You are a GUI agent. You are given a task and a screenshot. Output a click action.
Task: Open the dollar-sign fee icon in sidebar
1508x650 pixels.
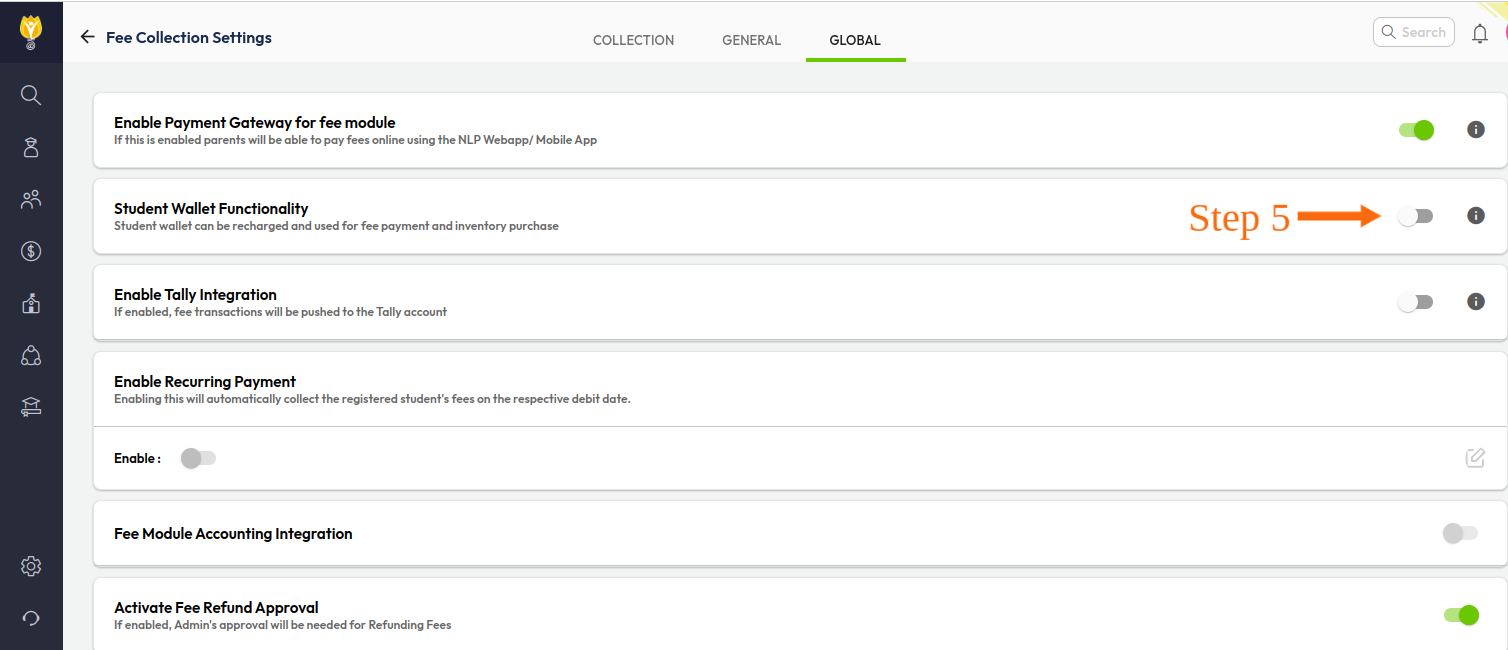point(31,251)
